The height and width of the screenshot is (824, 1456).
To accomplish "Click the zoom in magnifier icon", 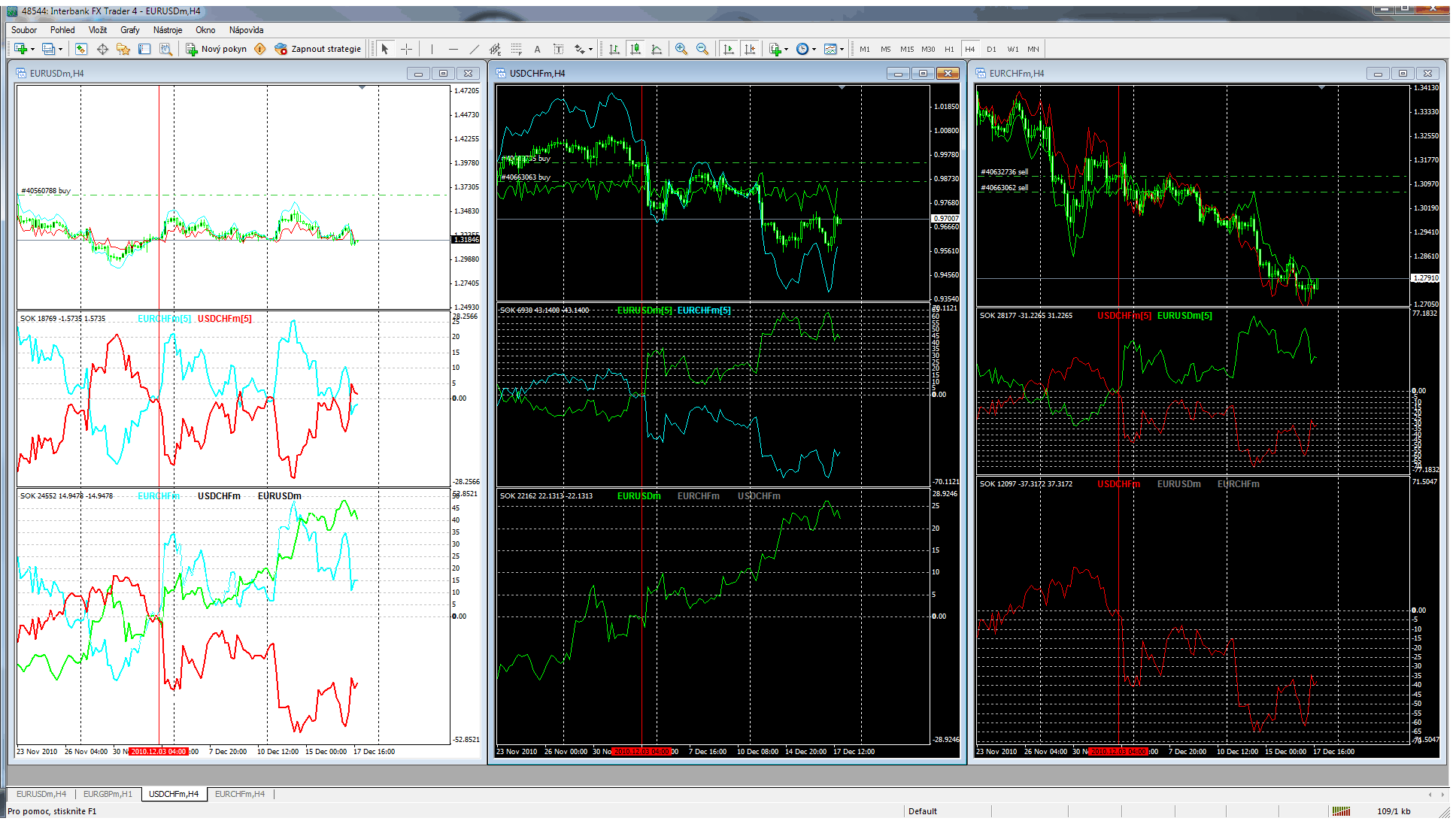I will click(x=681, y=49).
